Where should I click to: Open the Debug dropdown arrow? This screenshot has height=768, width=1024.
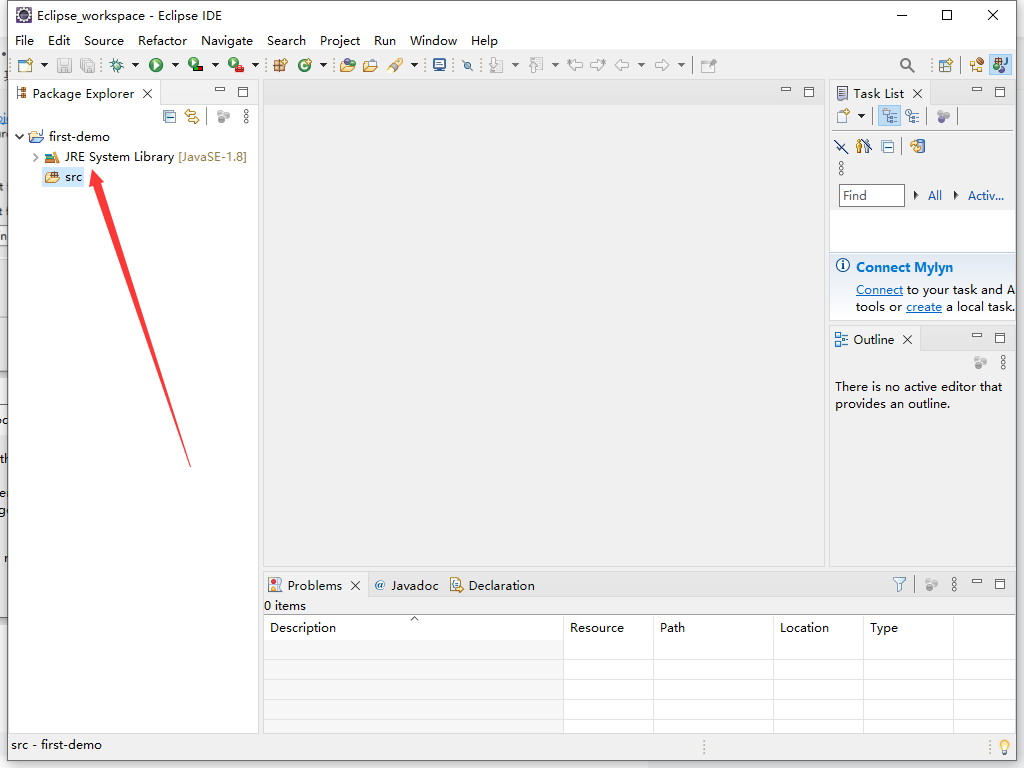tap(135, 65)
